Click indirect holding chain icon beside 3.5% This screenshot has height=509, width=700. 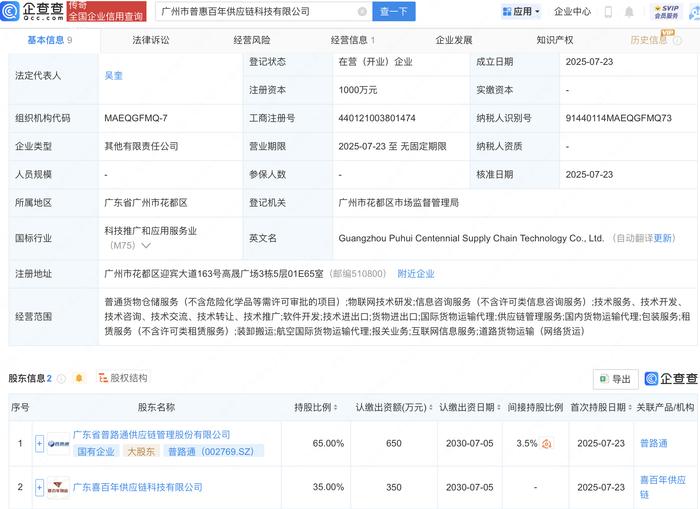point(546,444)
